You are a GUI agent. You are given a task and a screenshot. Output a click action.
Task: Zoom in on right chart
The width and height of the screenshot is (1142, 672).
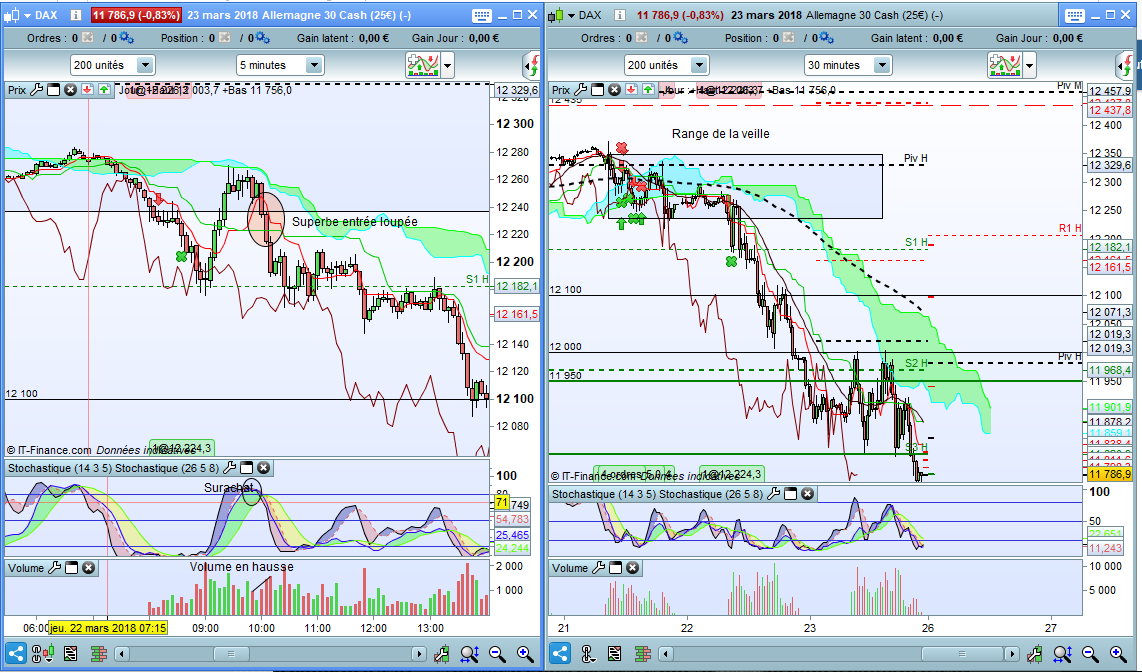point(1117,654)
